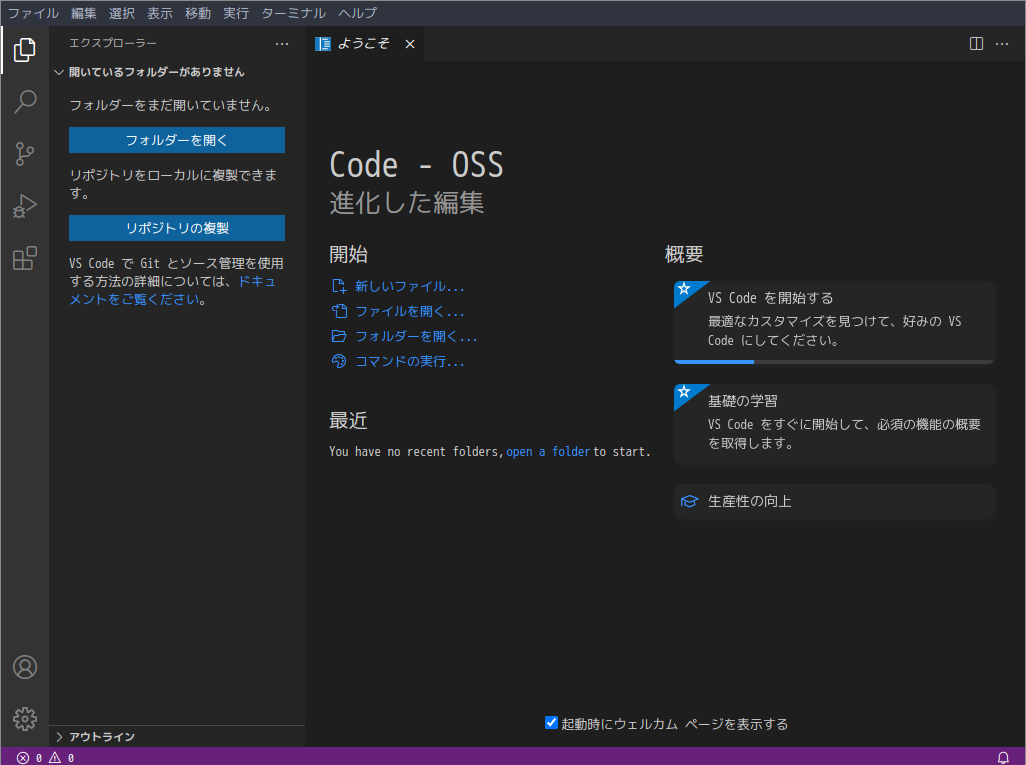Click the リポジトリの複製 button
This screenshot has height=765, width=1026.
click(x=177, y=228)
